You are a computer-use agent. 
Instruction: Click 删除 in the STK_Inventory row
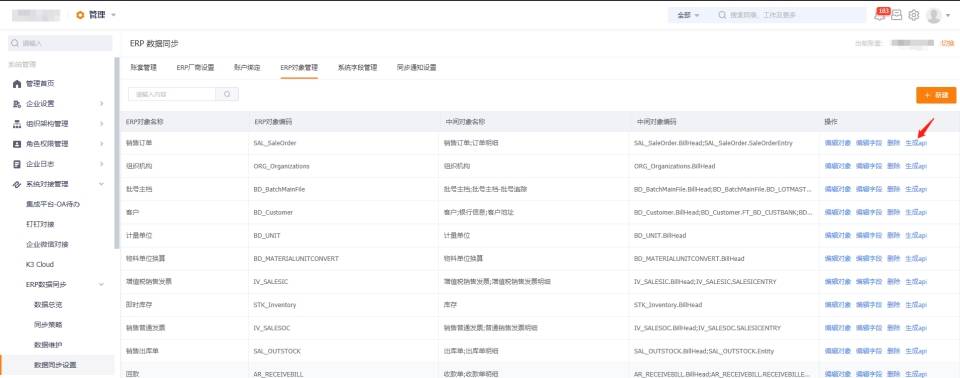(x=893, y=304)
